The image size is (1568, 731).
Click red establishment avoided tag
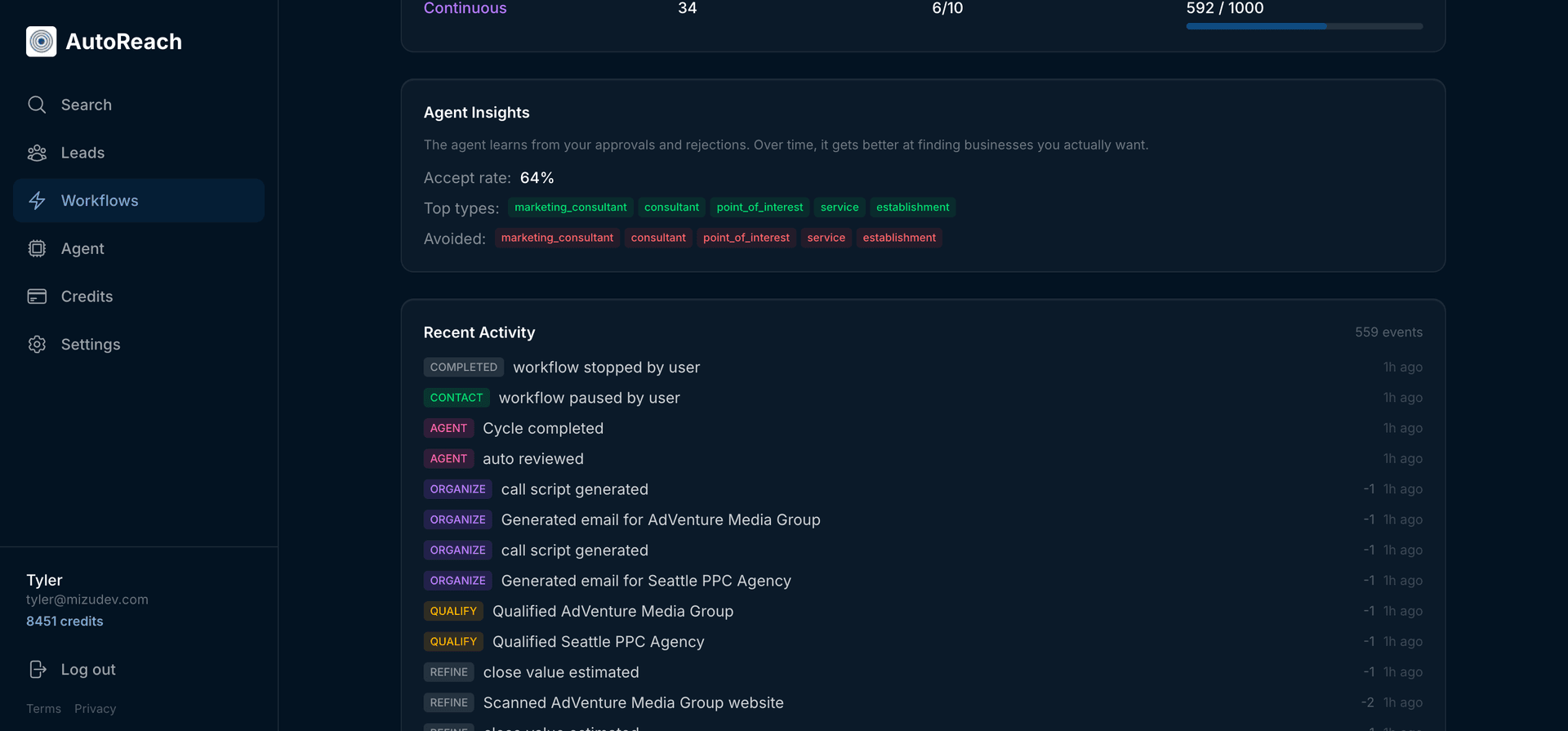[x=899, y=238]
